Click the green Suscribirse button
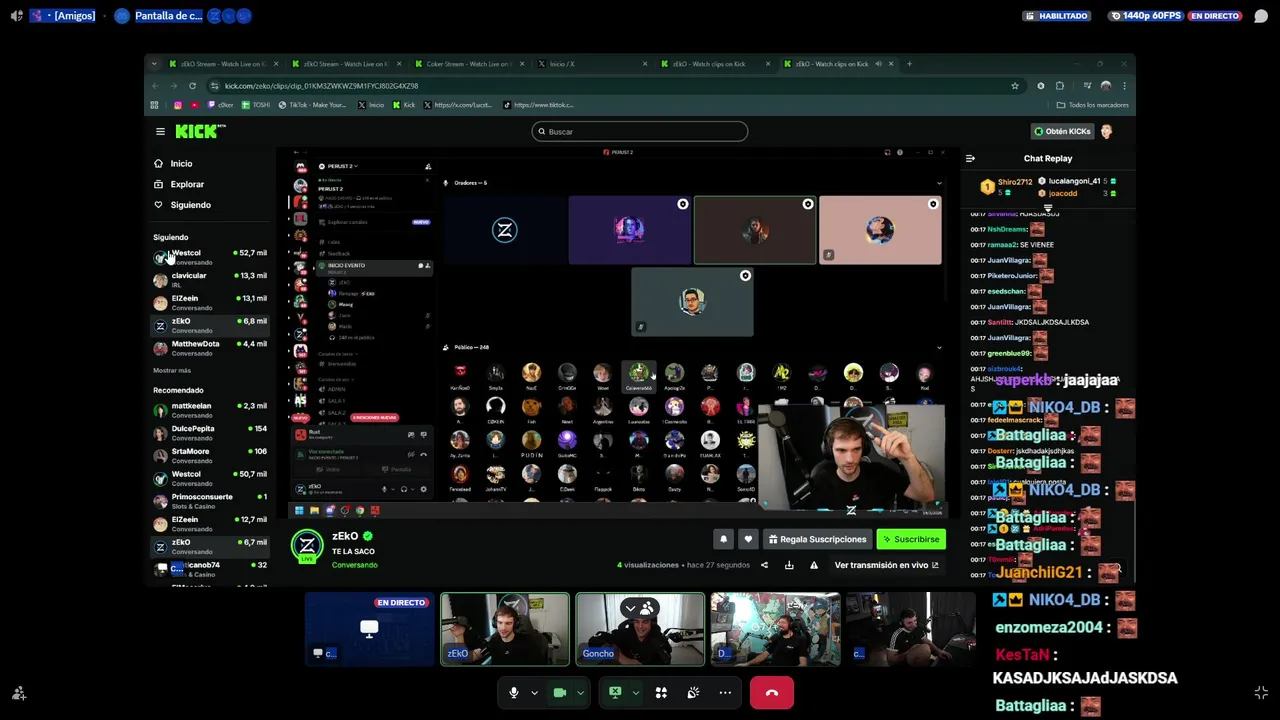Image resolution: width=1280 pixels, height=720 pixels. [x=911, y=539]
